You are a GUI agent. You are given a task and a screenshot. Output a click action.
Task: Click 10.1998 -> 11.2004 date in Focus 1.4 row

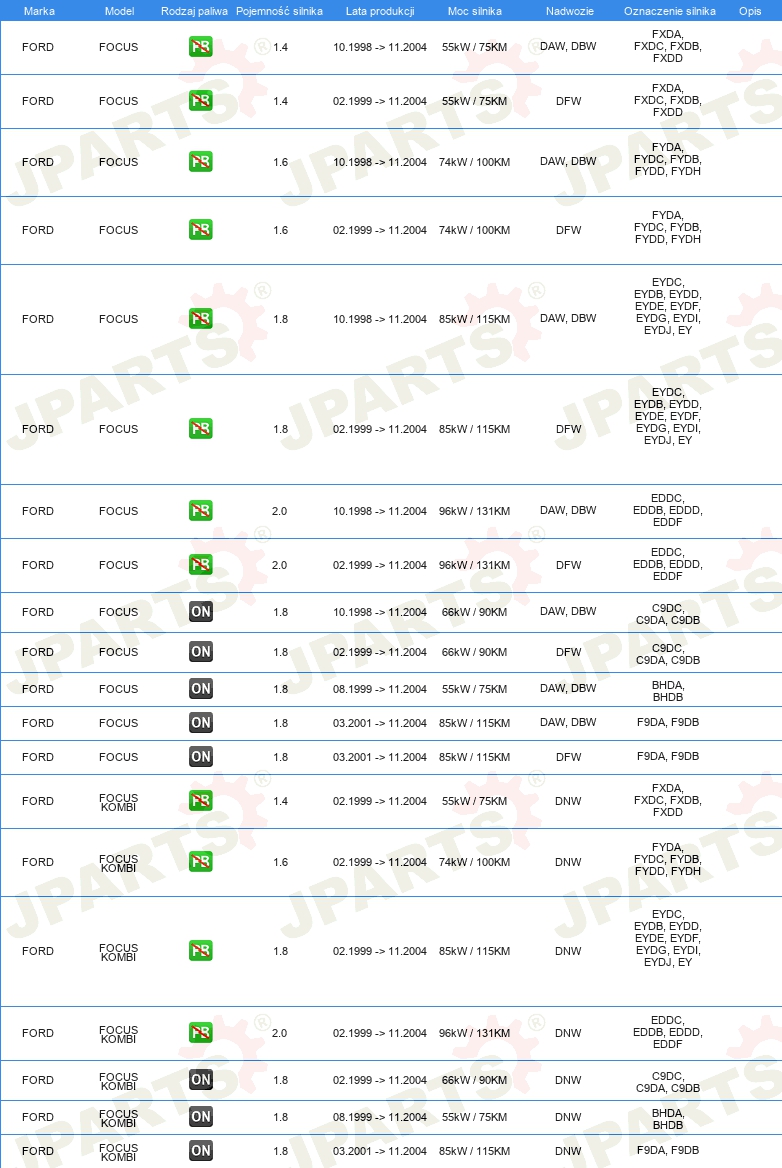pyautogui.click(x=380, y=47)
